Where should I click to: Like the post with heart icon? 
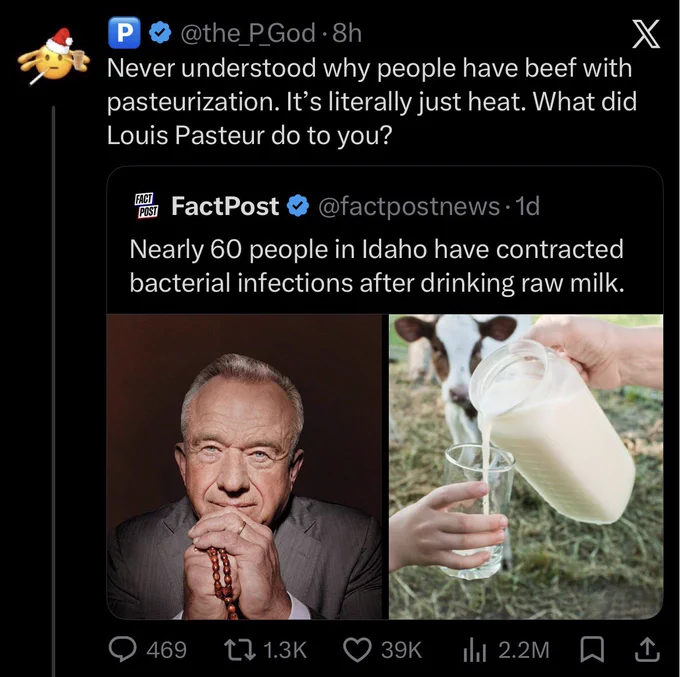(x=357, y=650)
